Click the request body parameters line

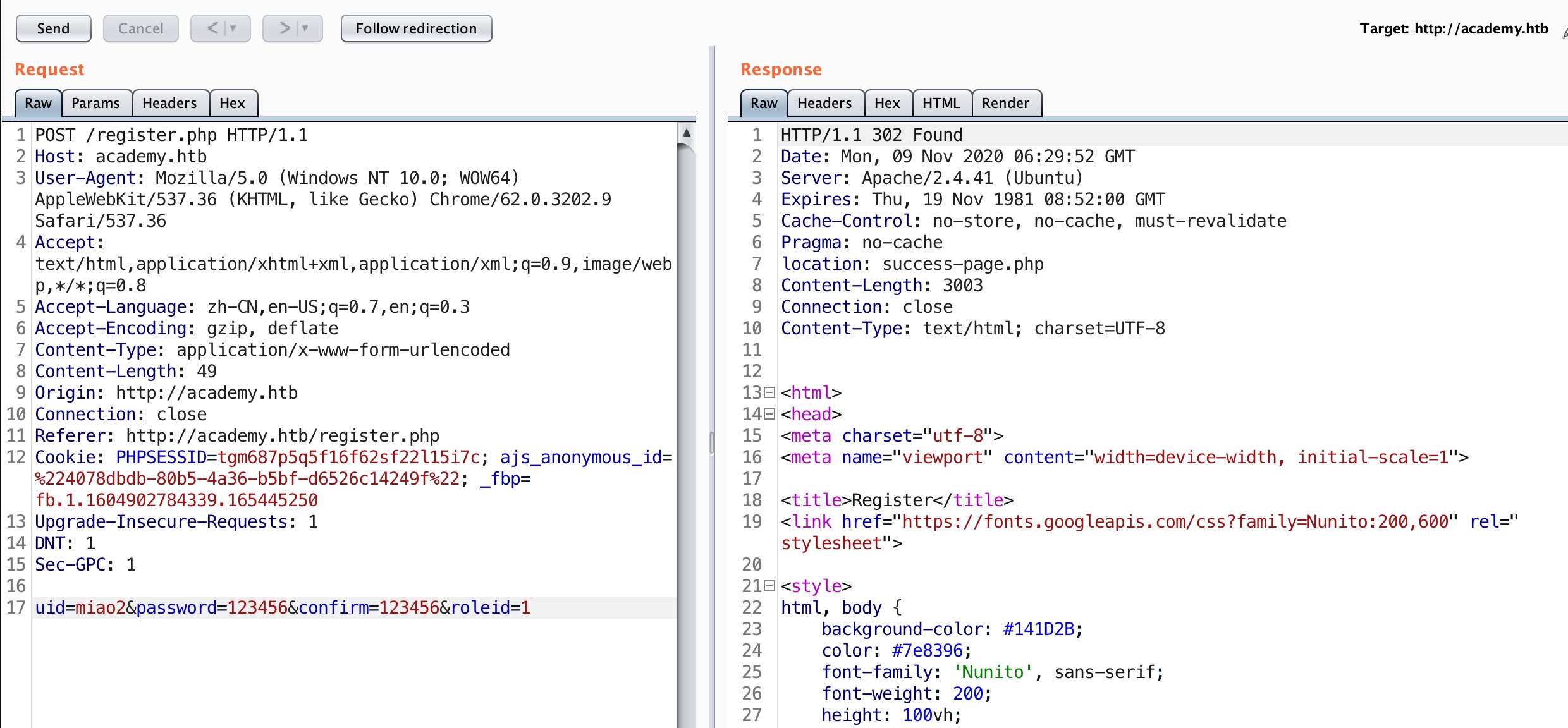(x=283, y=608)
